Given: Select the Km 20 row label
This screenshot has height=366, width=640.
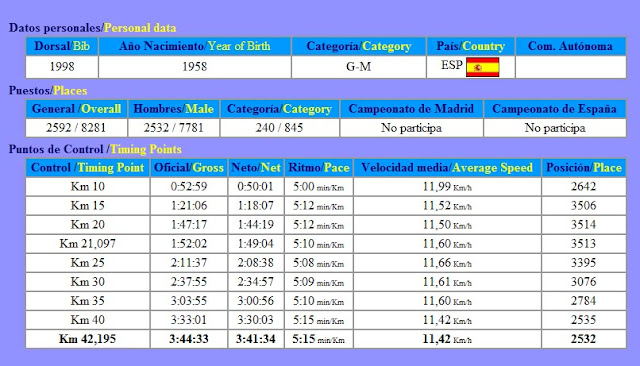Looking at the screenshot, I should 88,224.
